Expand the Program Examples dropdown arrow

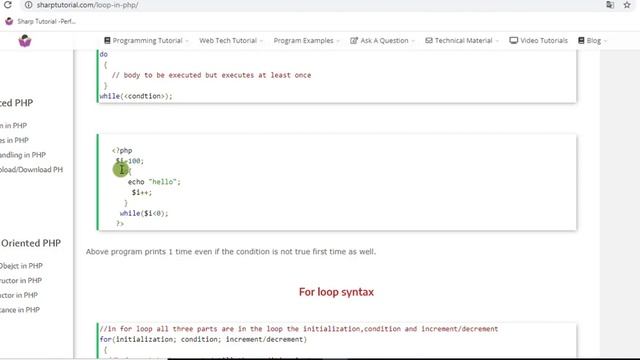pyautogui.click(x=338, y=41)
